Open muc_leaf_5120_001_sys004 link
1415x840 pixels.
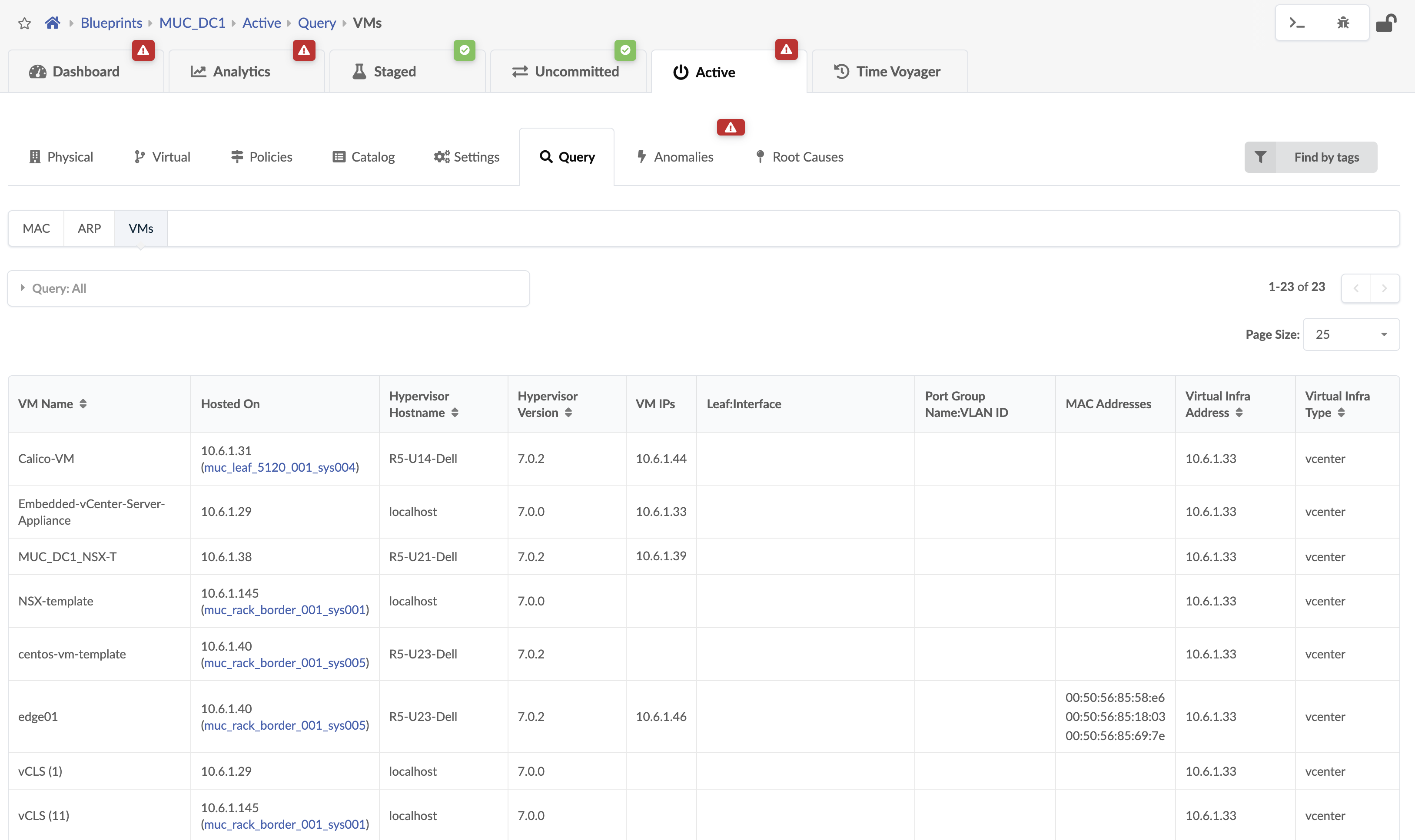pos(280,467)
